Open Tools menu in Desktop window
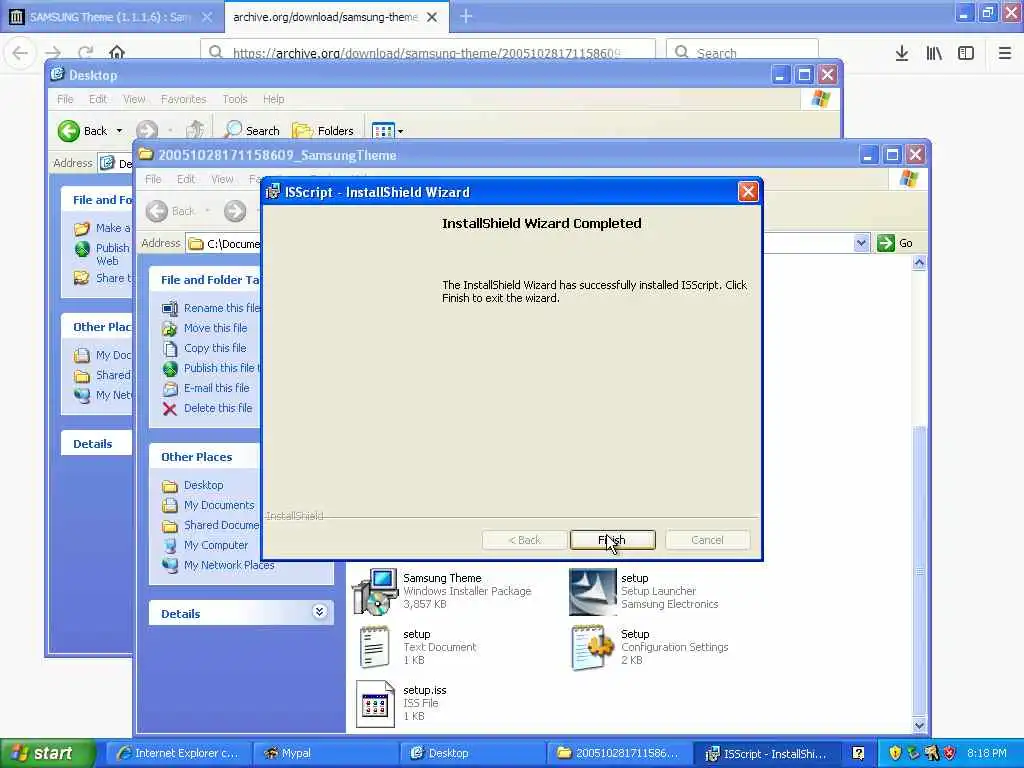 tap(234, 99)
